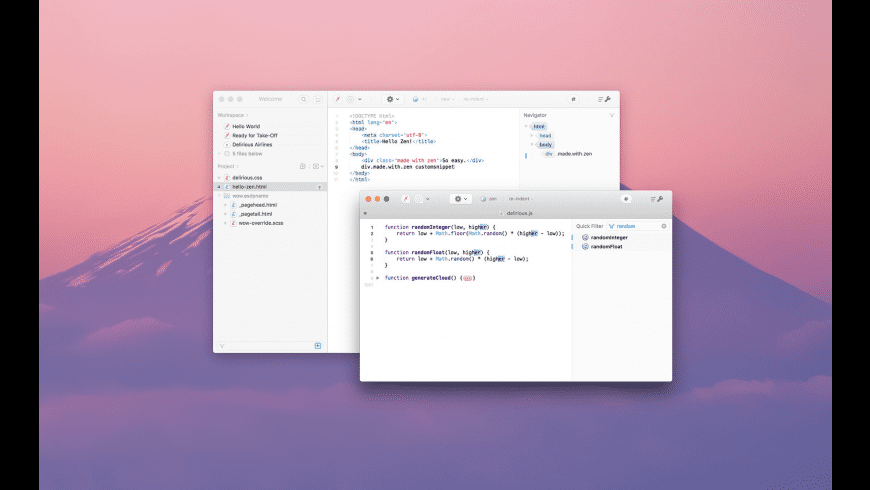Viewport: 870px width, 490px height.
Task: Click the '<title>Hello Zen!</title>' code line
Action: 398,142
